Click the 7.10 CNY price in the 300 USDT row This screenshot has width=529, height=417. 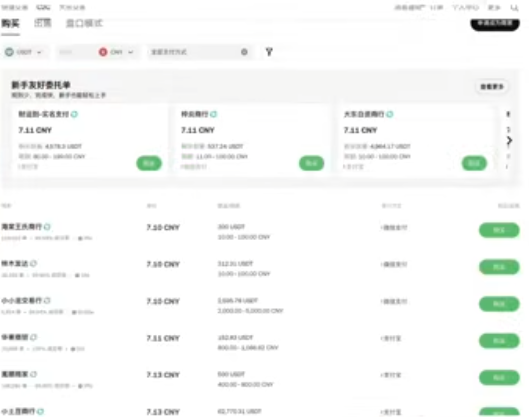[x=163, y=227]
